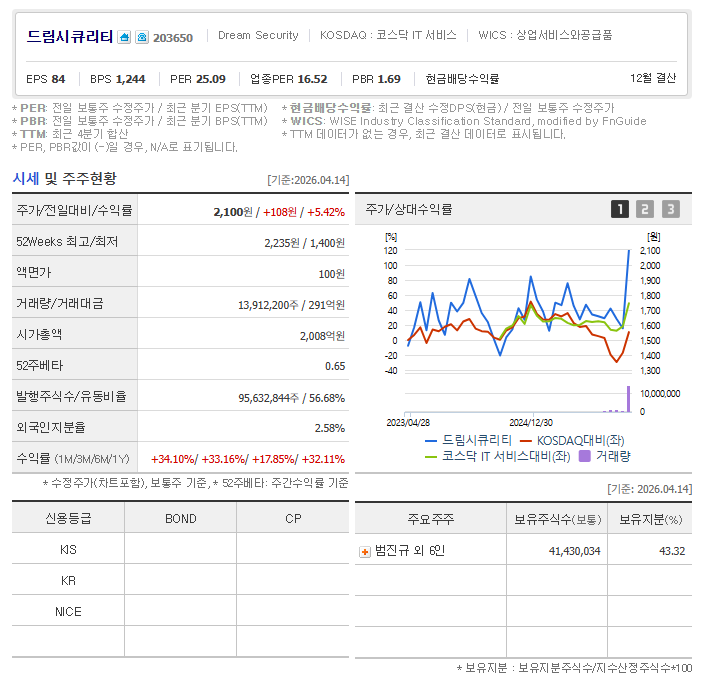Select the red KOSDAQ대비(좌) legend entry
The height and width of the screenshot is (686, 708).
[572, 440]
